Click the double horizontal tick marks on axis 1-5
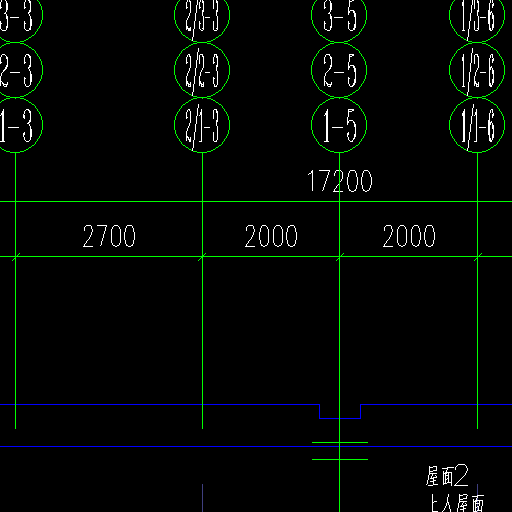Image resolution: width=512 pixels, height=512 pixels. [340, 451]
